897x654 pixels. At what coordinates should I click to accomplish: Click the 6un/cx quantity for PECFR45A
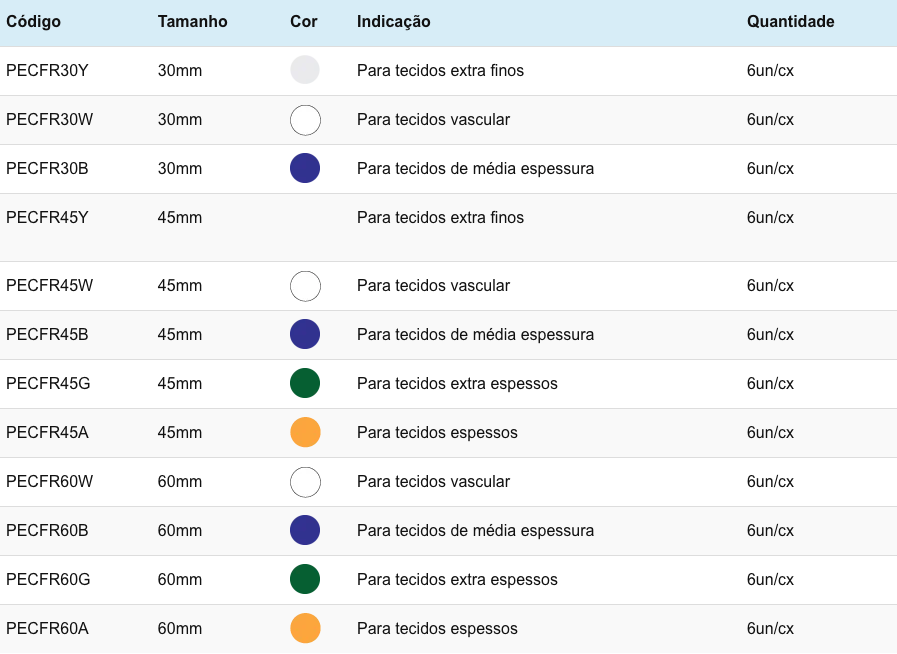coord(770,433)
